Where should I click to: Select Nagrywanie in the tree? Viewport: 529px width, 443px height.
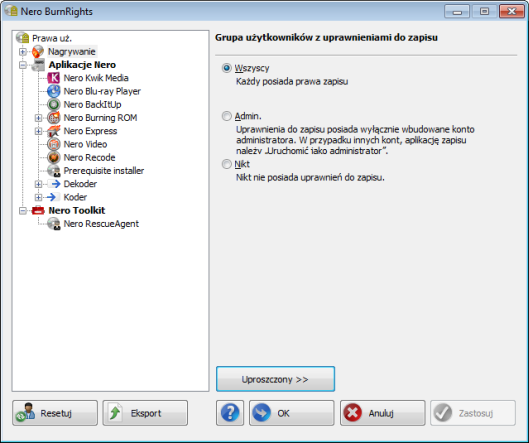click(72, 52)
